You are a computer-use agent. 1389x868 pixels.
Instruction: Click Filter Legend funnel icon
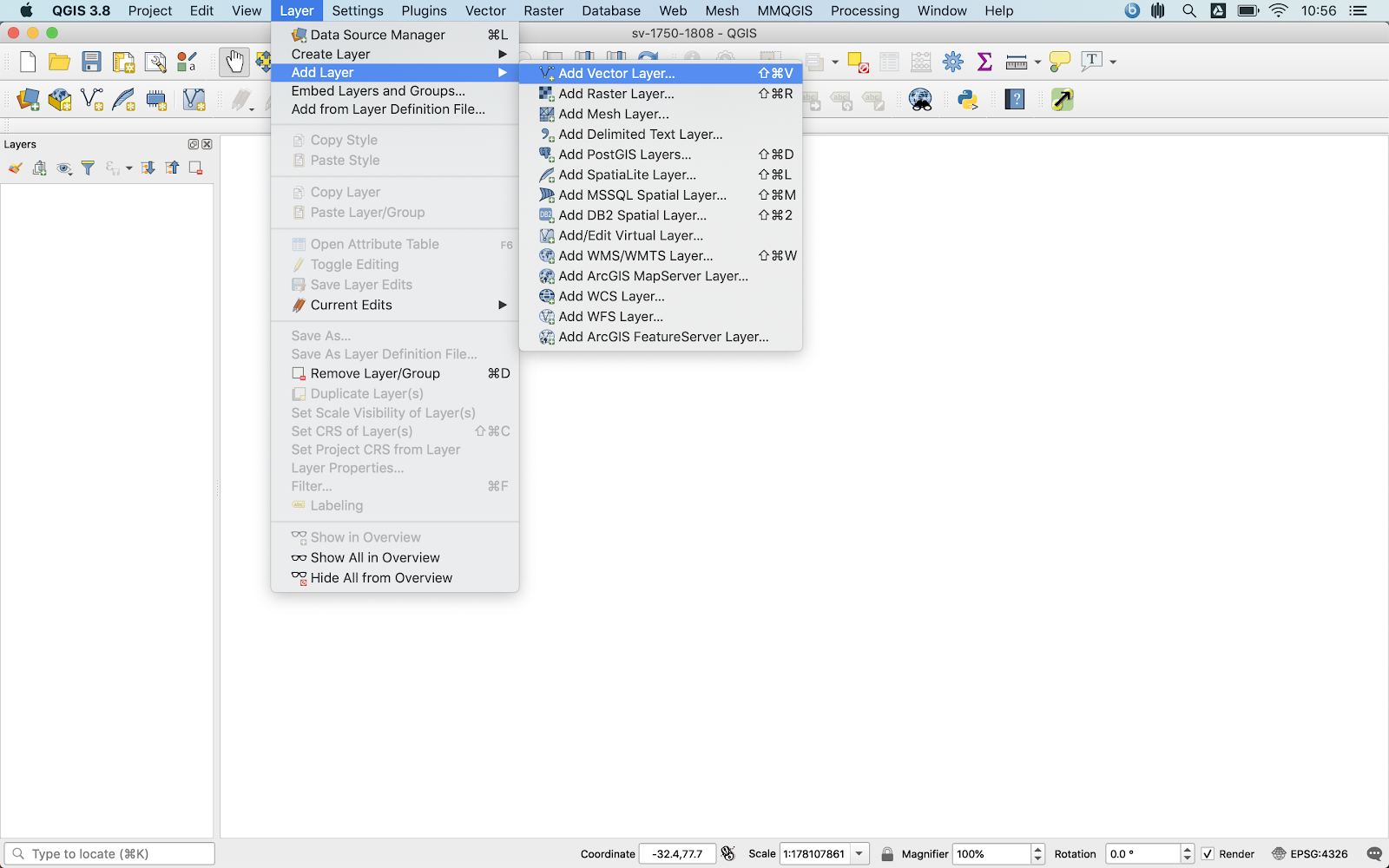[x=88, y=168]
